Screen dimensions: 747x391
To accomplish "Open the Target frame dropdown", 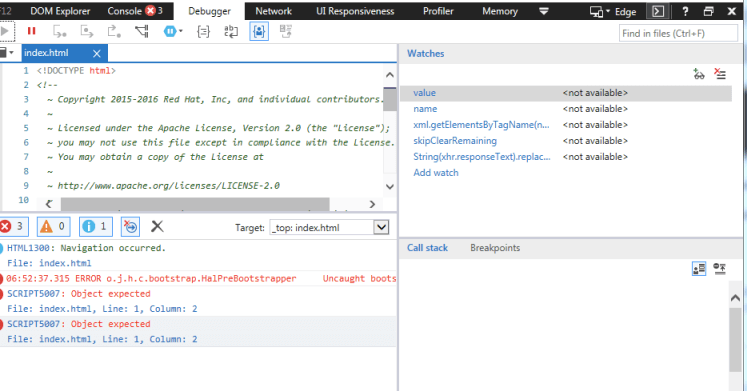I will 329,228.
